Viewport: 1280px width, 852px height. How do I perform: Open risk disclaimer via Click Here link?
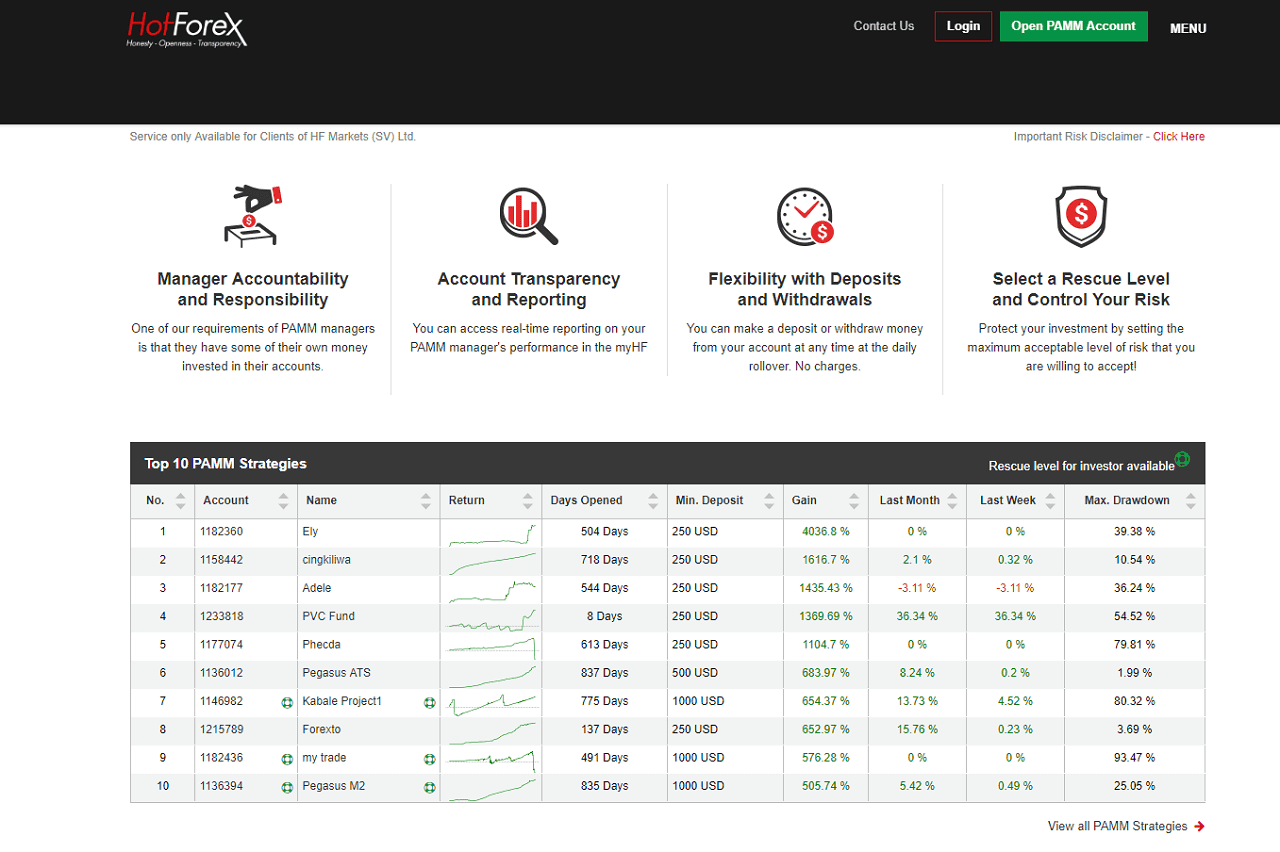click(x=1179, y=137)
